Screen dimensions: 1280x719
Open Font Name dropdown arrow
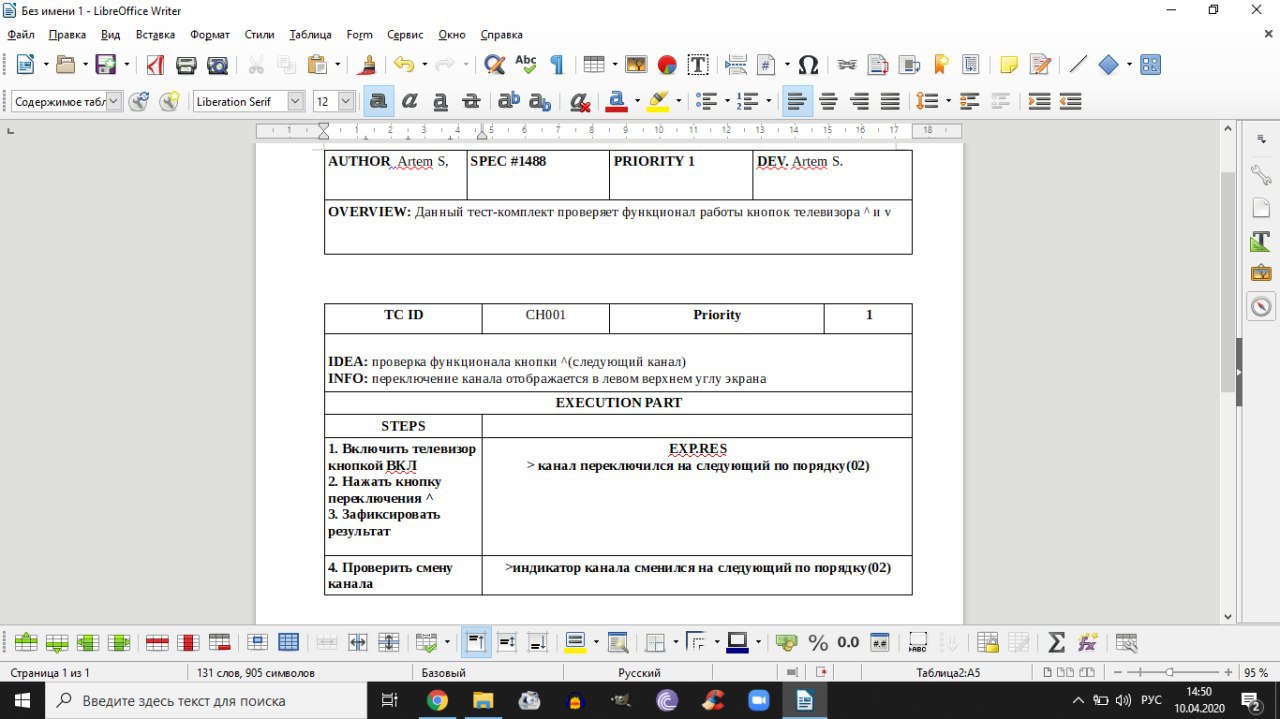coord(295,101)
